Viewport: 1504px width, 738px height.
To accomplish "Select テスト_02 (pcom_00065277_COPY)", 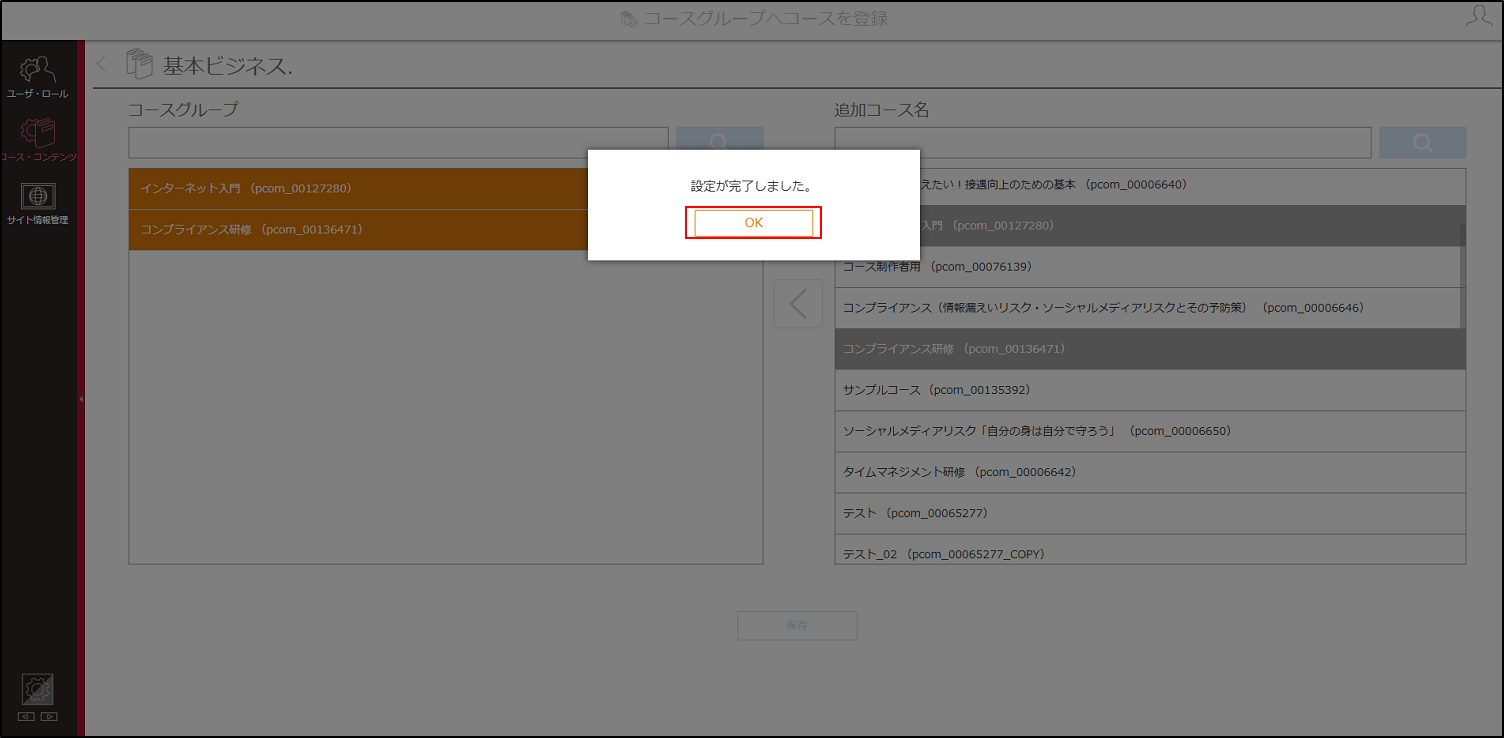I will point(1150,549).
